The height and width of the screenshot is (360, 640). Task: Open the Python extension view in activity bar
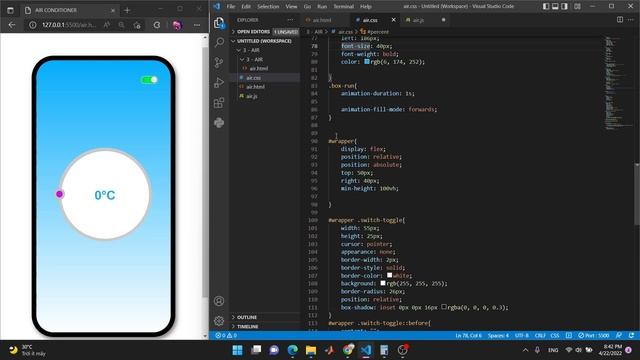tap(219, 122)
